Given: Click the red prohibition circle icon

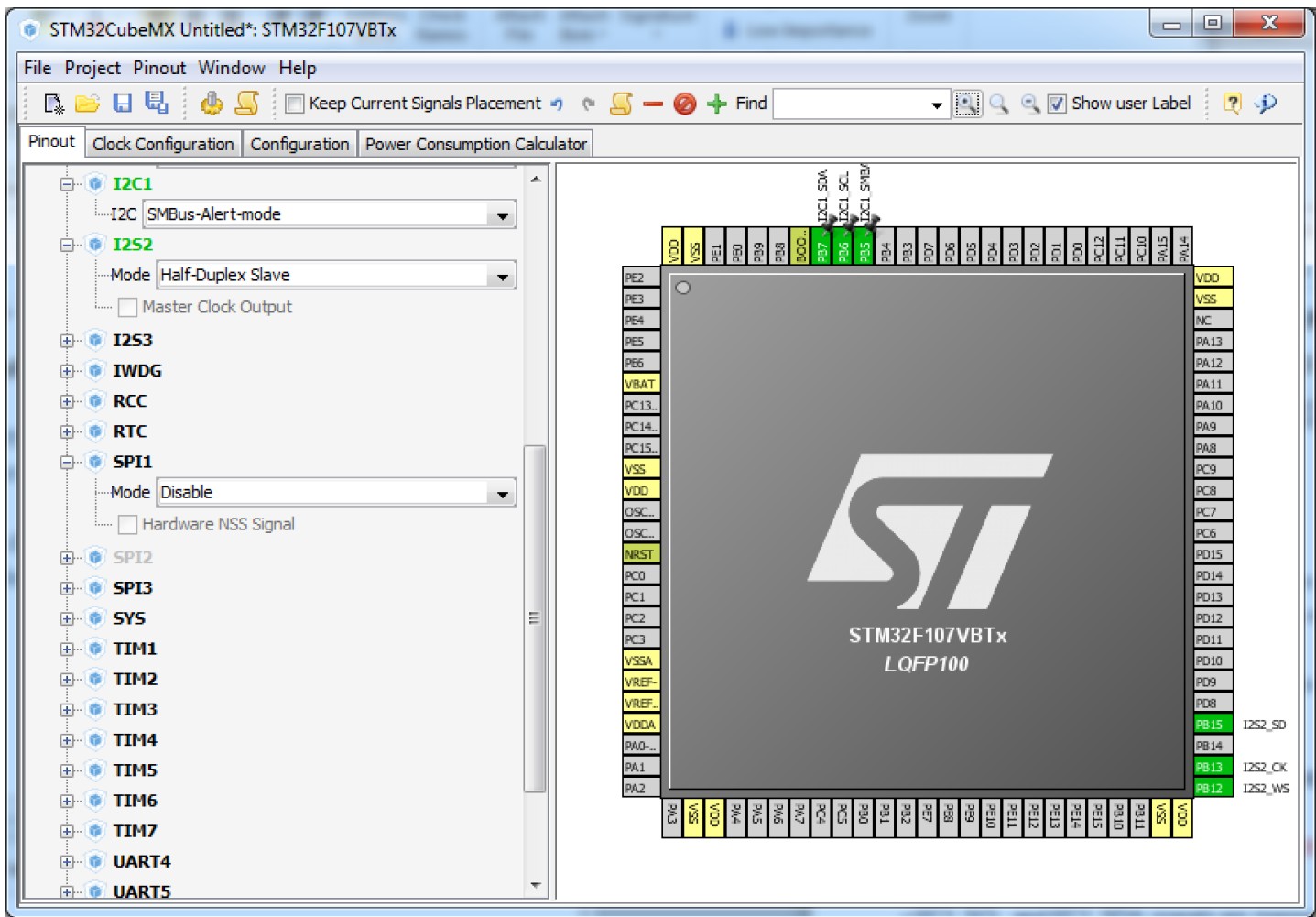Looking at the screenshot, I should coord(685,104).
